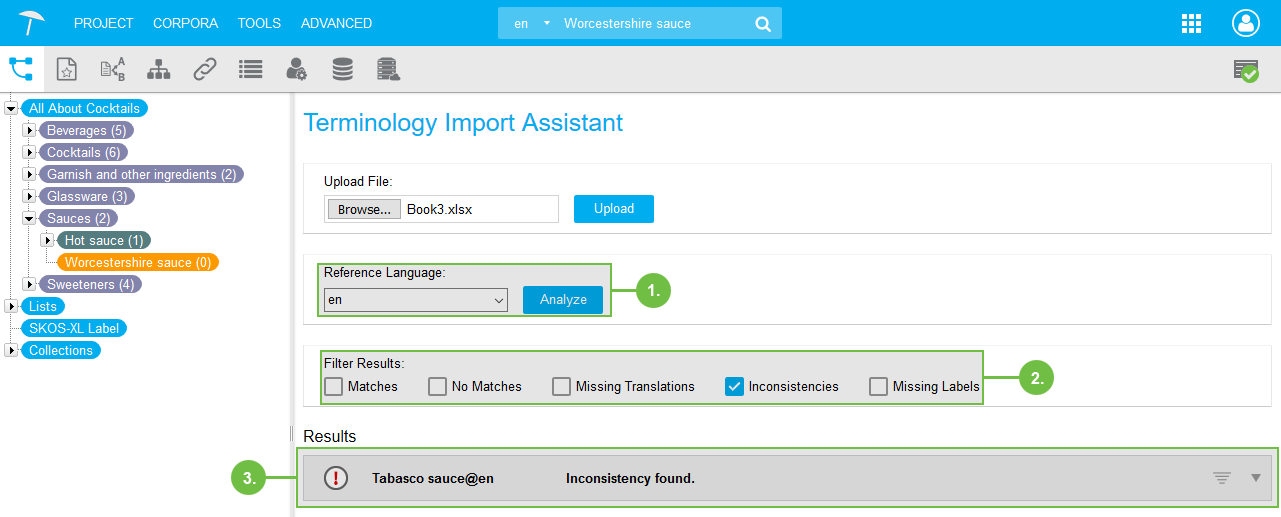Check the Missing Translations filter
The image size is (1281, 517).
coord(562,386)
